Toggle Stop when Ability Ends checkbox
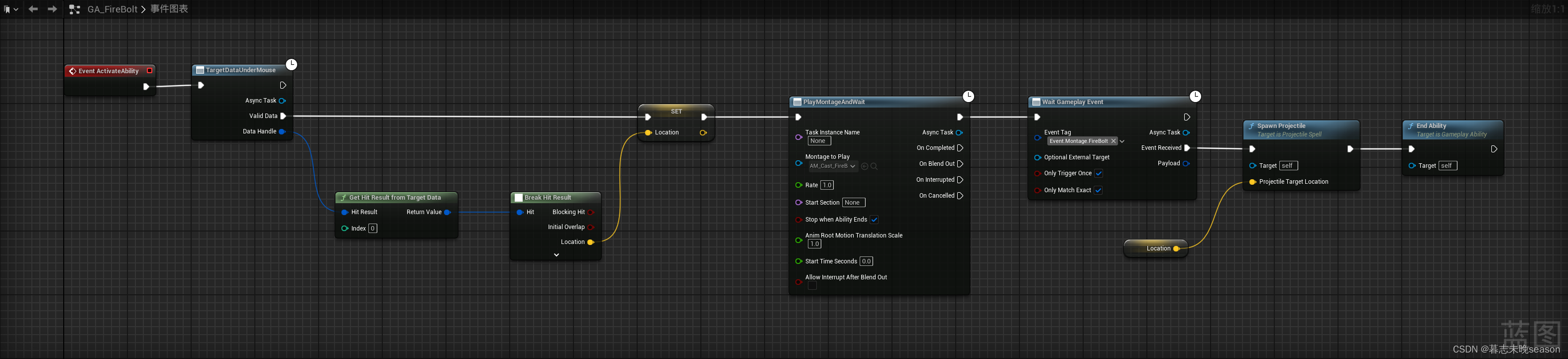The width and height of the screenshot is (1568, 359). 874,220
